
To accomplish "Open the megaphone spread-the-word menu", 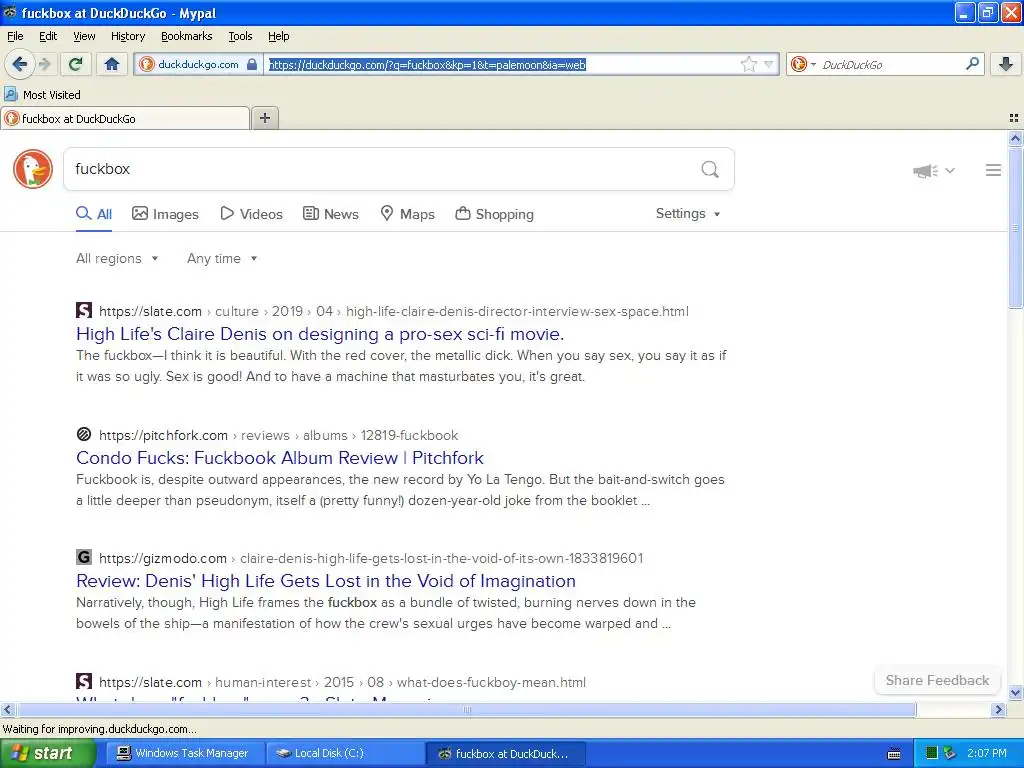I will [x=934, y=170].
